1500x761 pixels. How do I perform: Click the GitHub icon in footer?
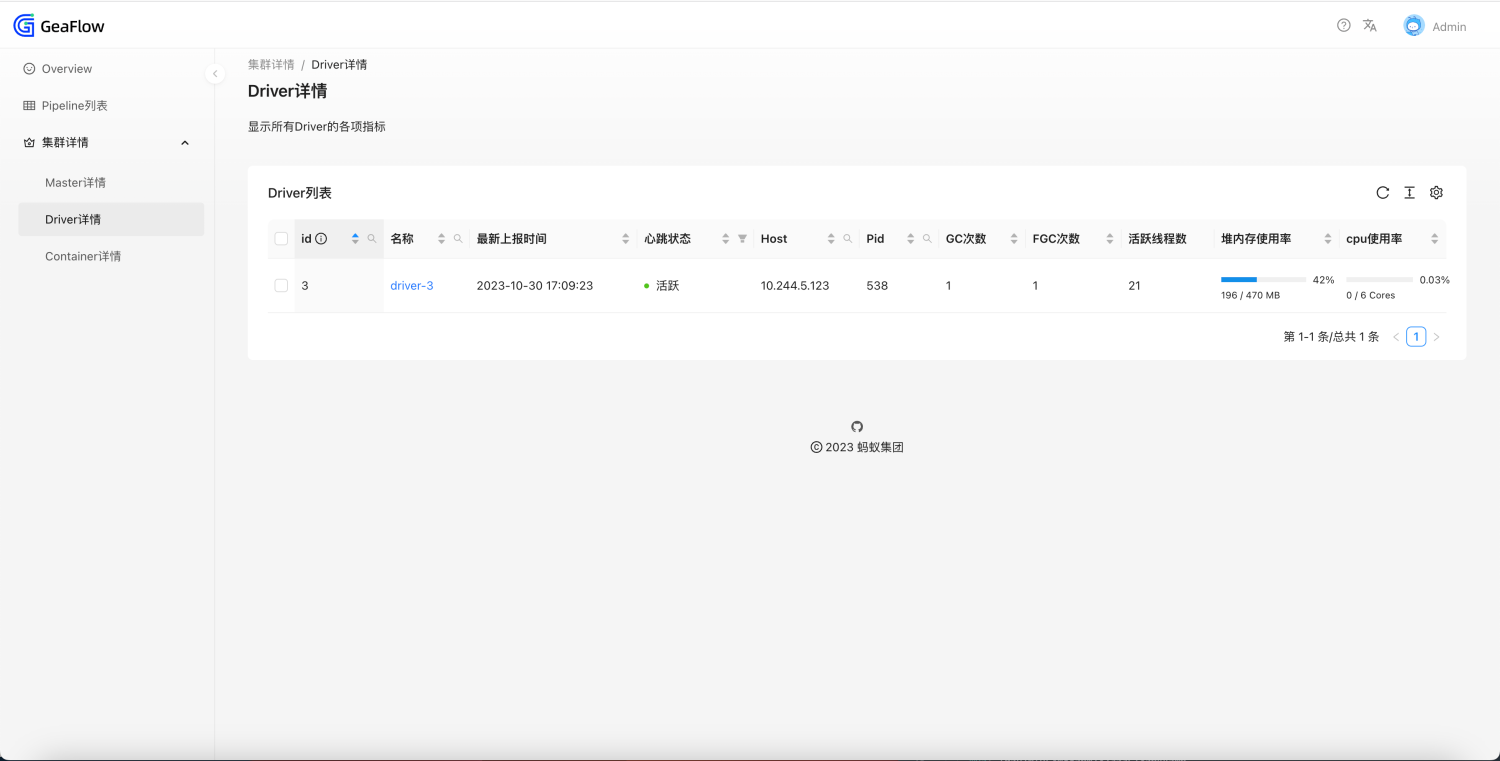pos(857,426)
